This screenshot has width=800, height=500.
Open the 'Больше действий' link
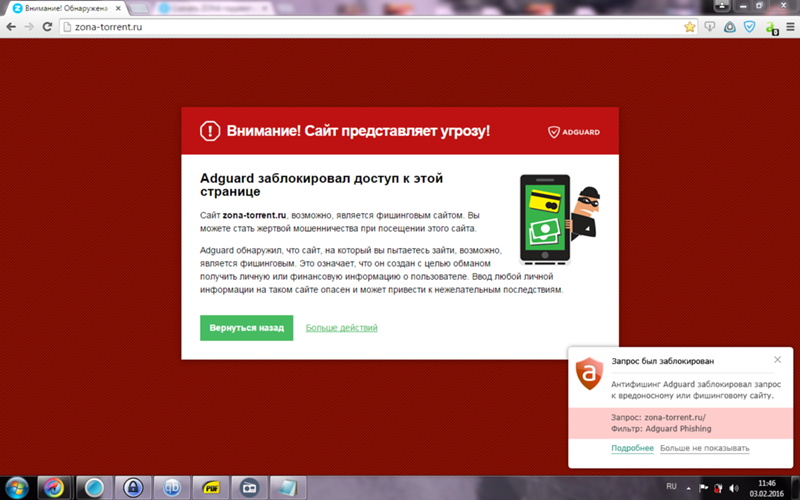[341, 328]
